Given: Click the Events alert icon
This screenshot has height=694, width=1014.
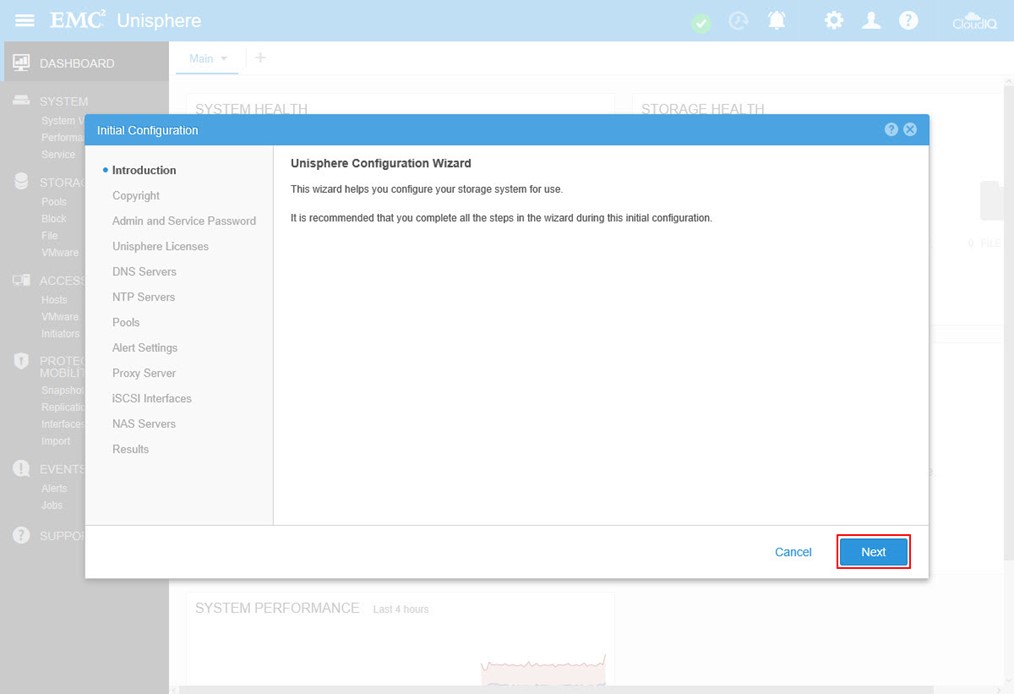Looking at the screenshot, I should [21, 468].
